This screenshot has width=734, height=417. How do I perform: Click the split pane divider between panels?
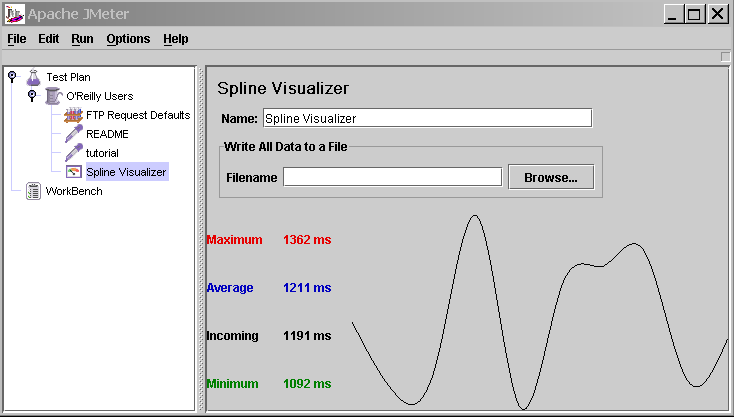click(201, 238)
